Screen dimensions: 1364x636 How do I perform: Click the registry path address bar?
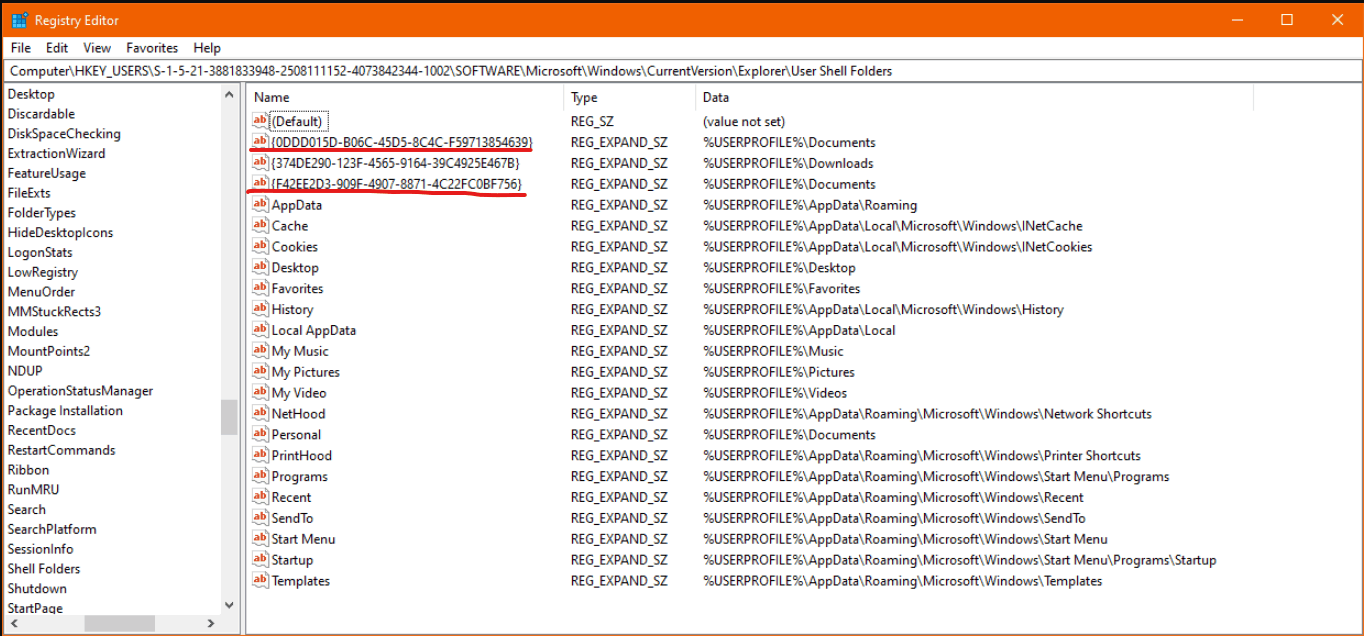682,71
